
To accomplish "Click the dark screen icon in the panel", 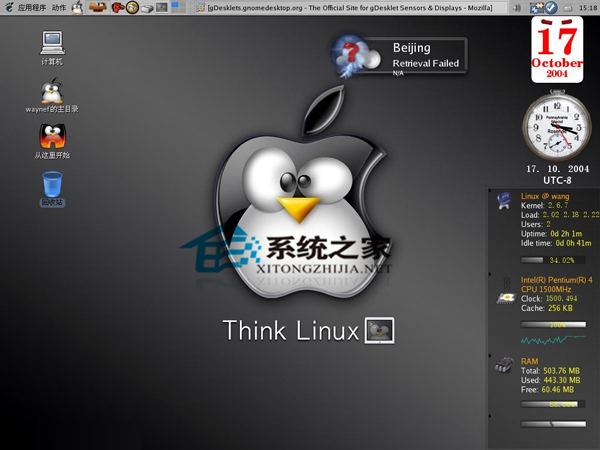I will [x=162, y=7].
